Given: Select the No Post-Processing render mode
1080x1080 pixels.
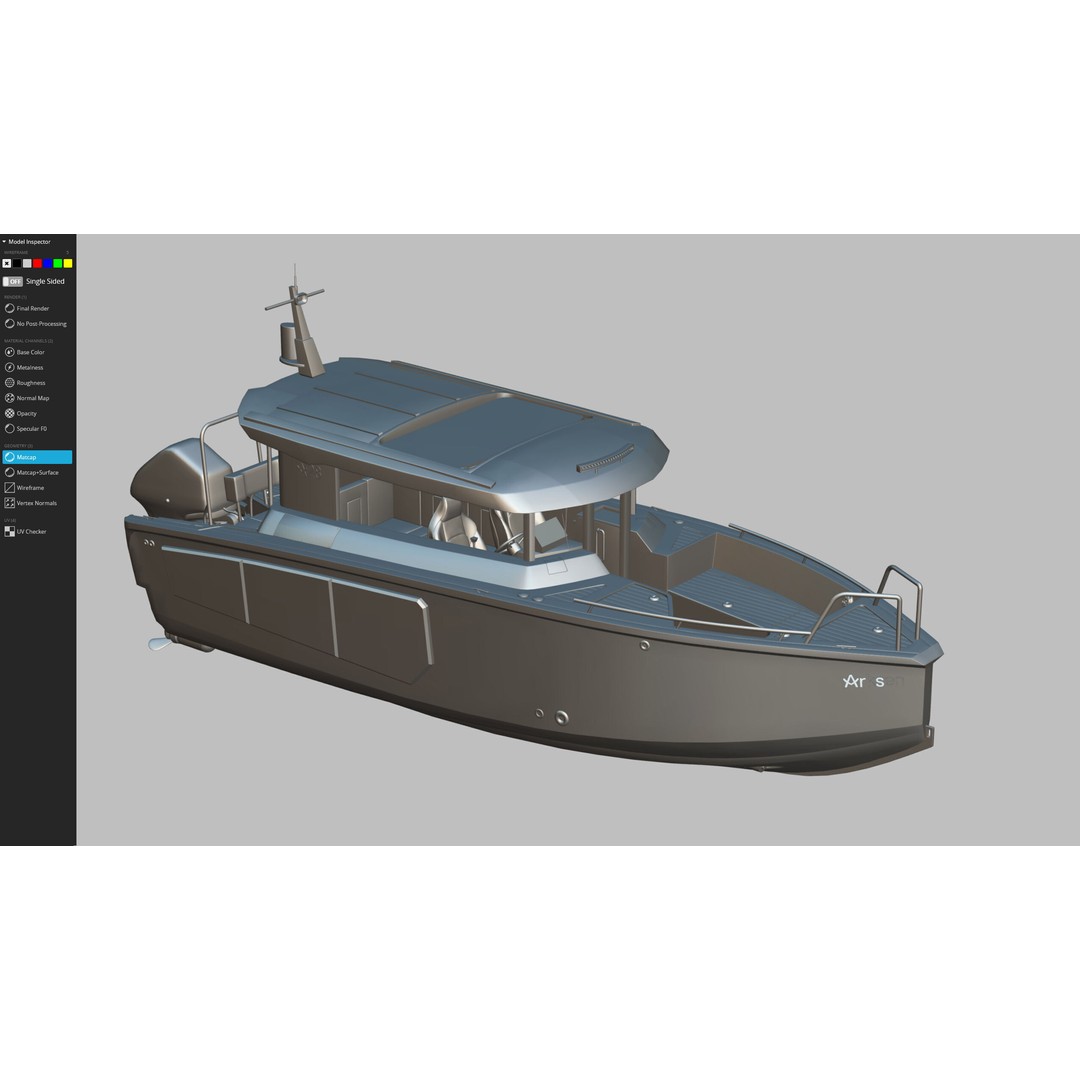Looking at the screenshot, I should coord(36,324).
